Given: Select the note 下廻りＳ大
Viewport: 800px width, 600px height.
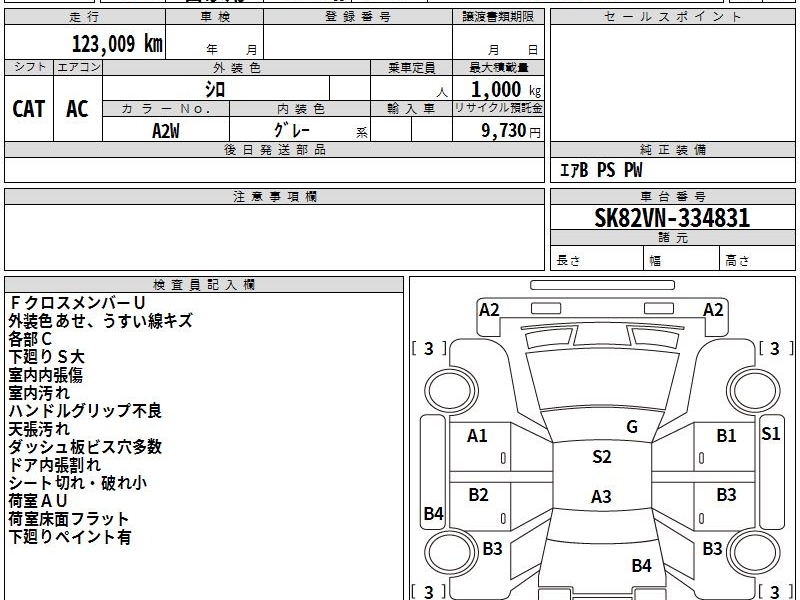Looking at the screenshot, I should point(46,357).
